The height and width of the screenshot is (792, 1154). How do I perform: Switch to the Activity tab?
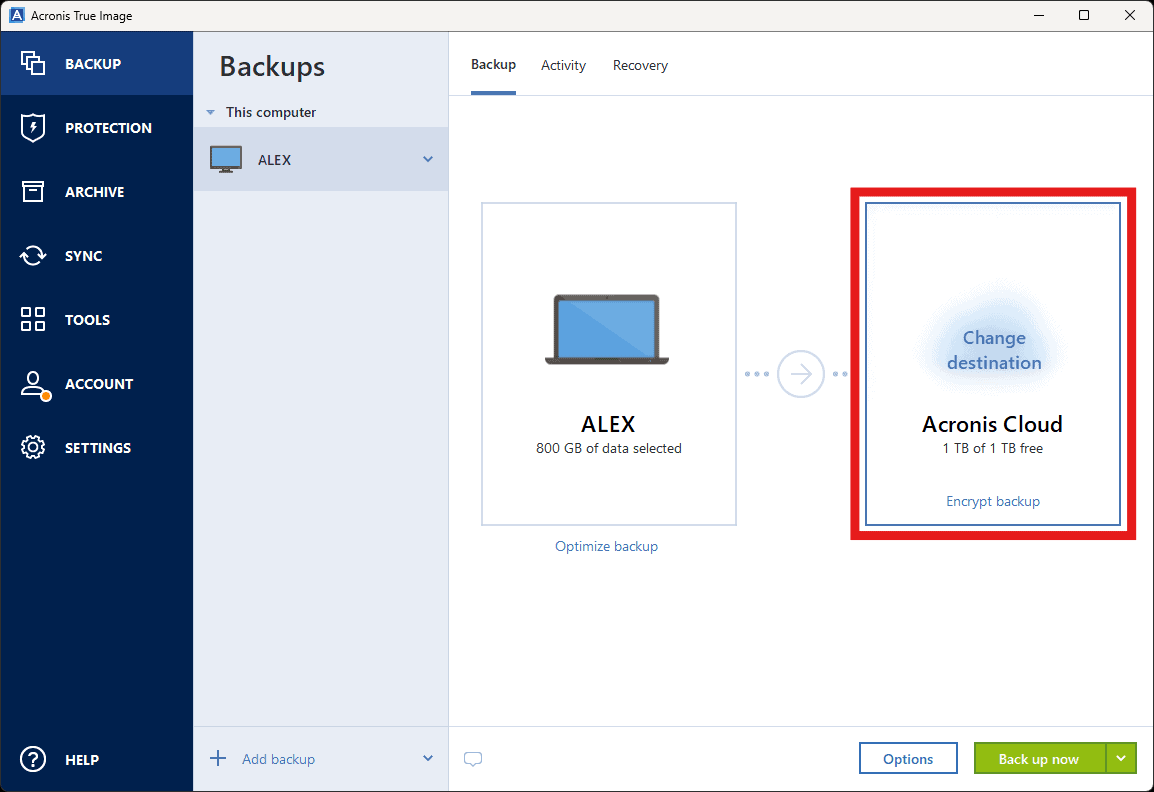(x=563, y=66)
